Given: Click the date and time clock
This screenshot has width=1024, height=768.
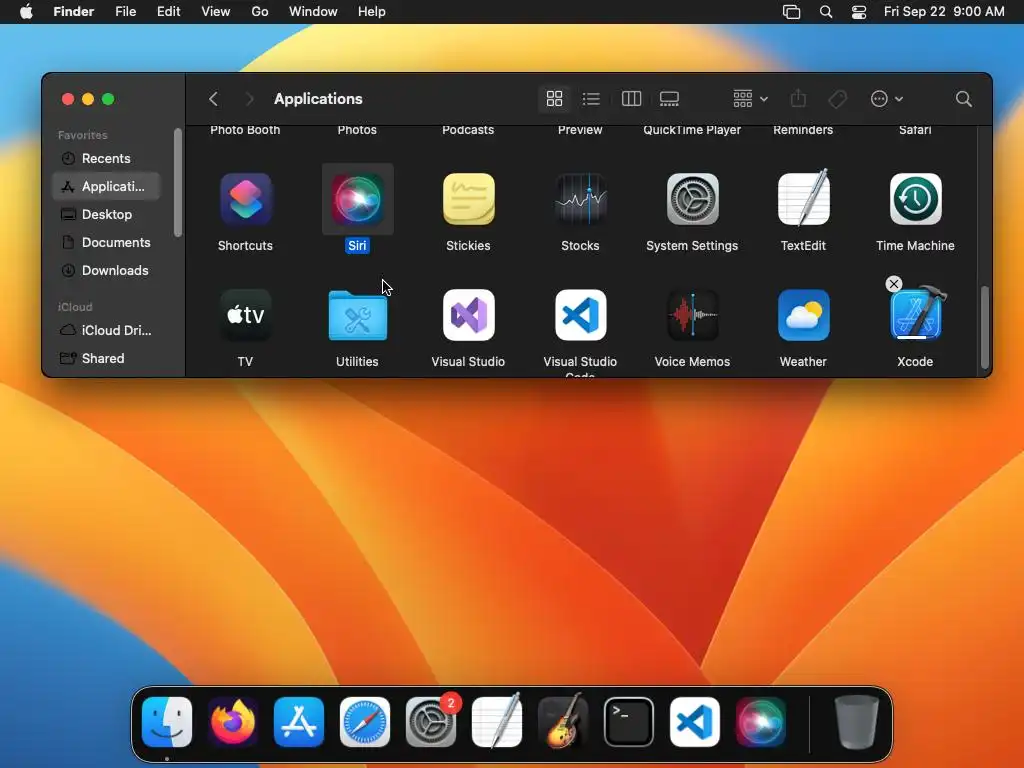Looking at the screenshot, I should (944, 12).
